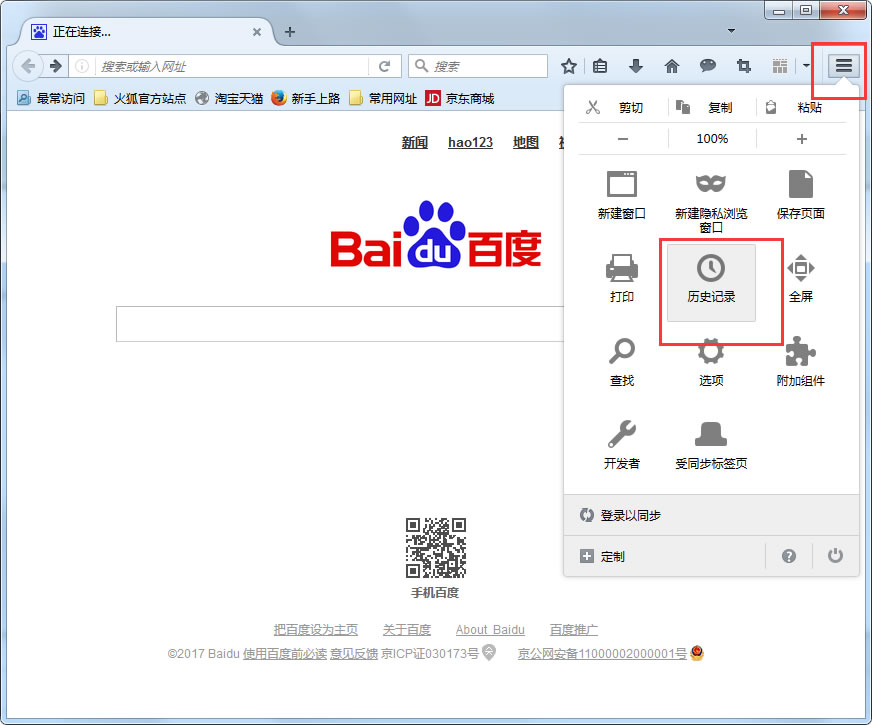Zoom out with the minus button
Viewport: 872px width, 725px height.
623,139
